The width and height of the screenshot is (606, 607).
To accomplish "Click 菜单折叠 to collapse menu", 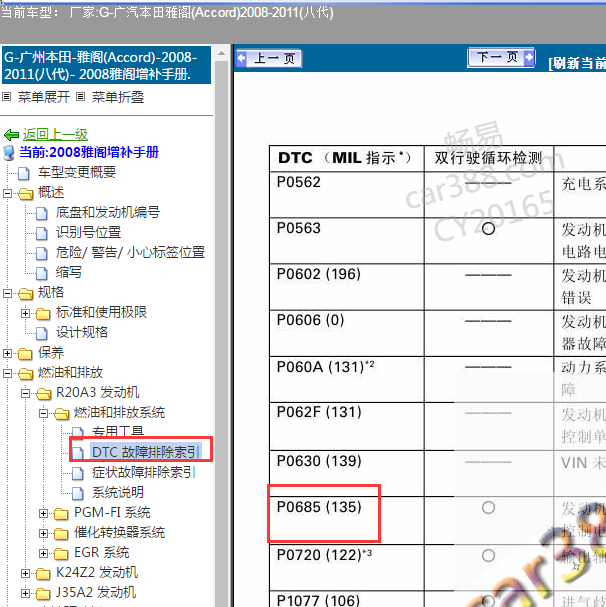I will (118, 97).
